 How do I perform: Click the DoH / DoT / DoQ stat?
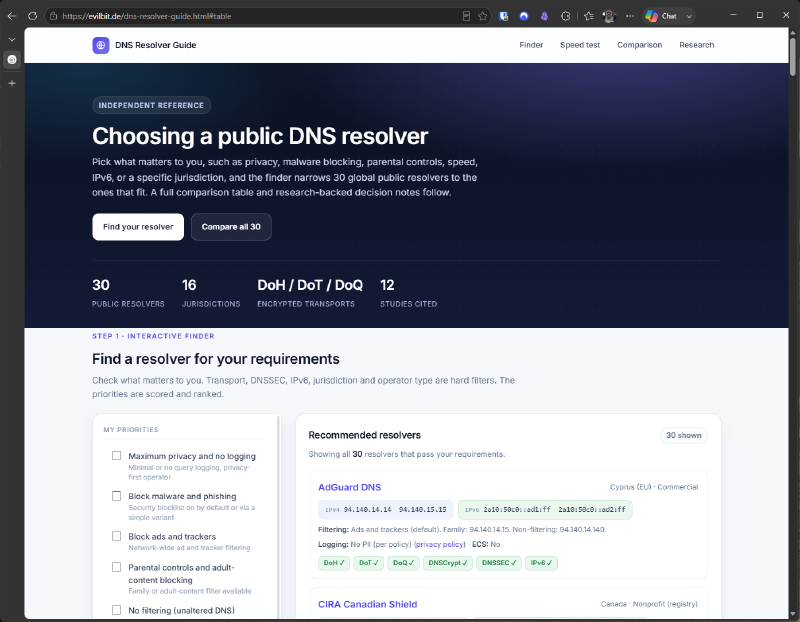[310, 292]
